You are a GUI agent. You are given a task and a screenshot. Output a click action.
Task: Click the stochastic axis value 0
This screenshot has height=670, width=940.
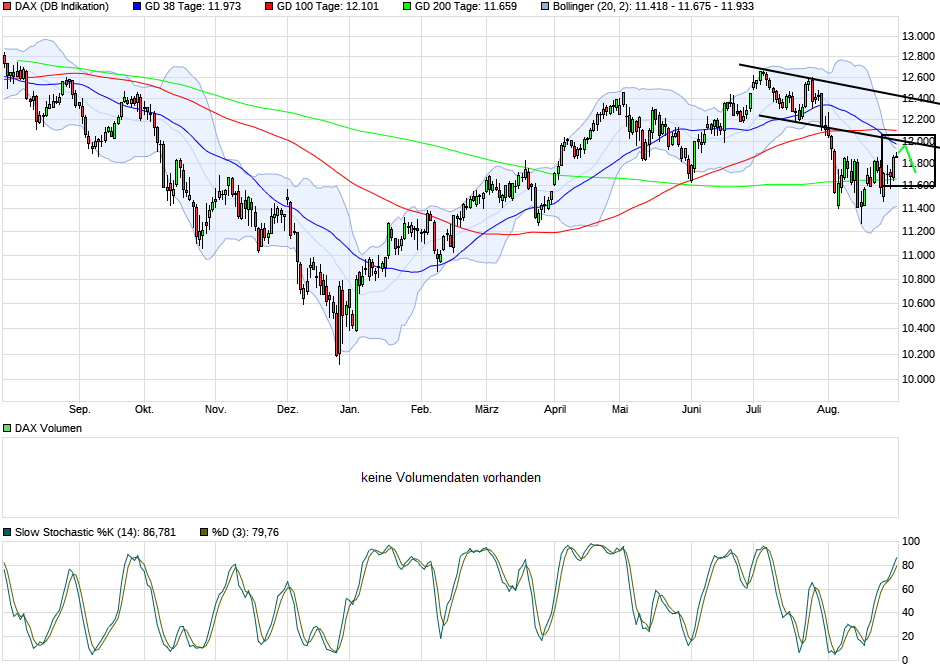pos(905,660)
